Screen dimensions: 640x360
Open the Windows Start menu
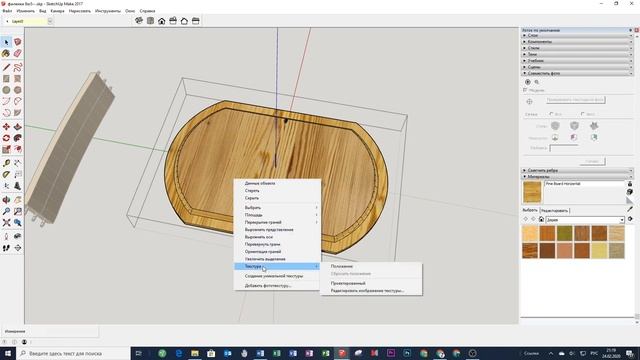[7, 353]
